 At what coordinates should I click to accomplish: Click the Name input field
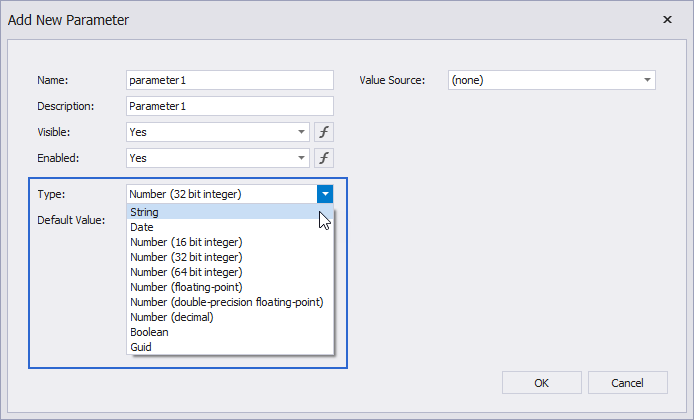click(x=230, y=80)
